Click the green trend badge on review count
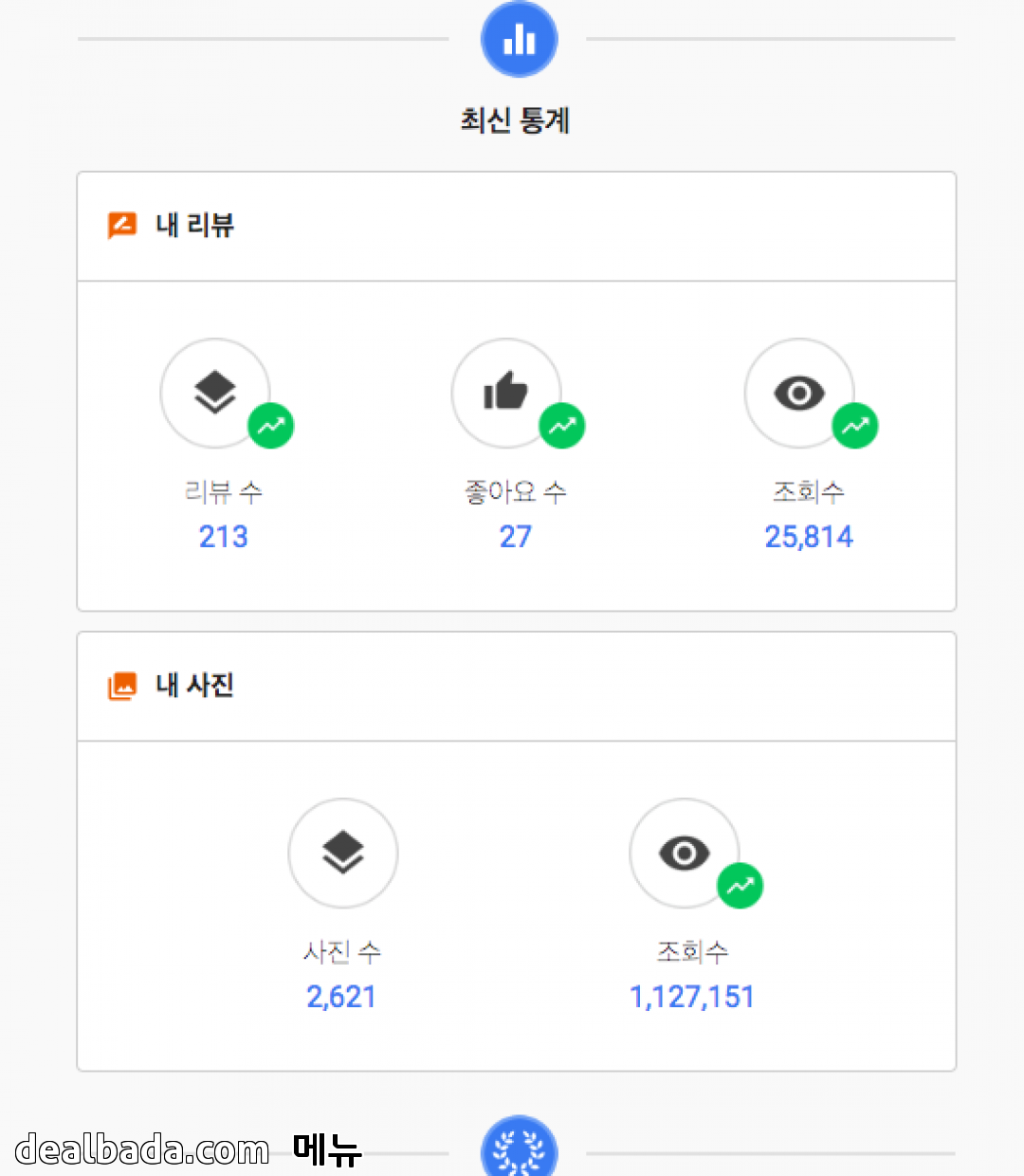This screenshot has height=1176, width=1024. point(271,427)
